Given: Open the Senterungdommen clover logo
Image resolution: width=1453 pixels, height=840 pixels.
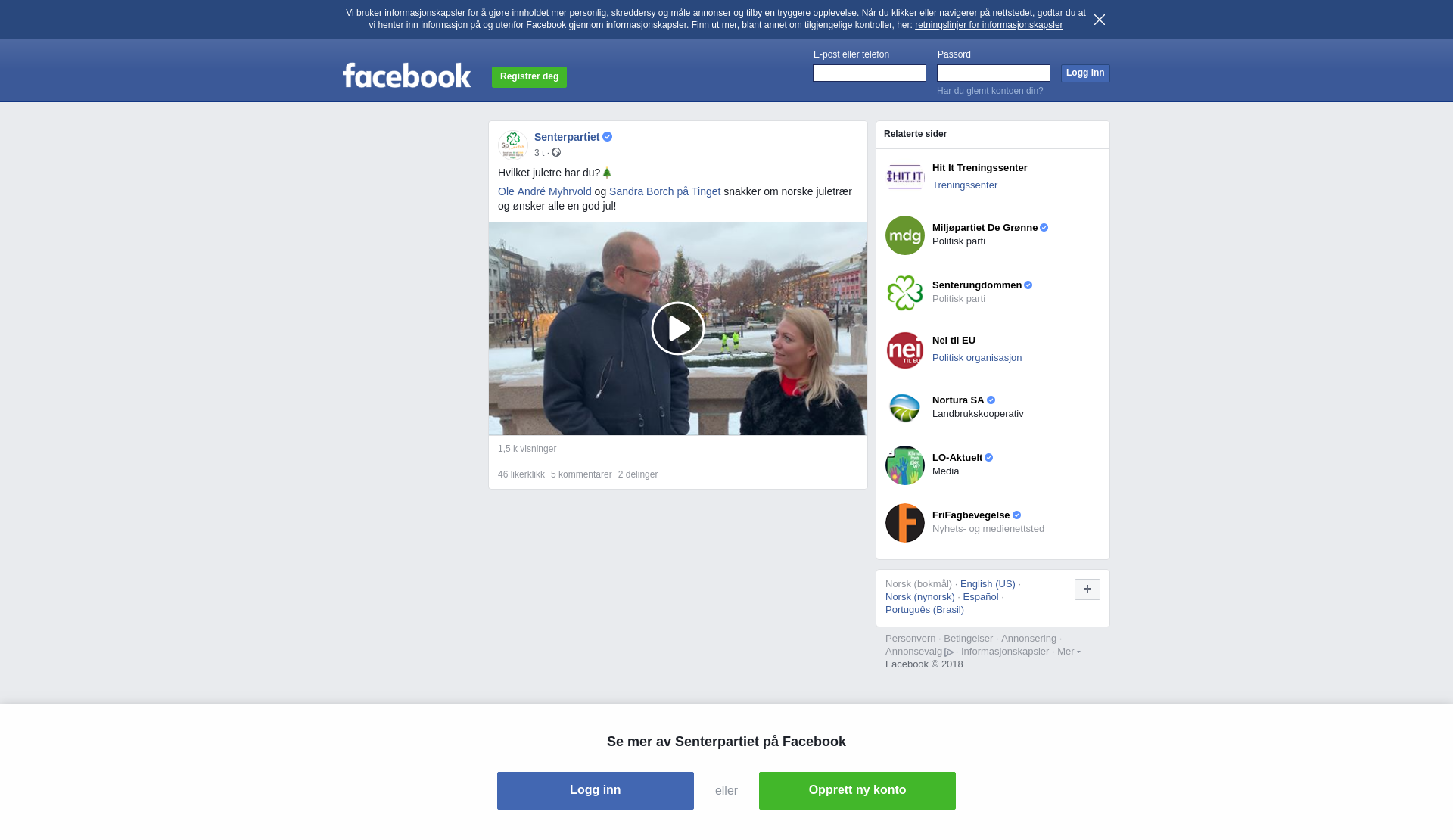Looking at the screenshot, I should coord(905,293).
